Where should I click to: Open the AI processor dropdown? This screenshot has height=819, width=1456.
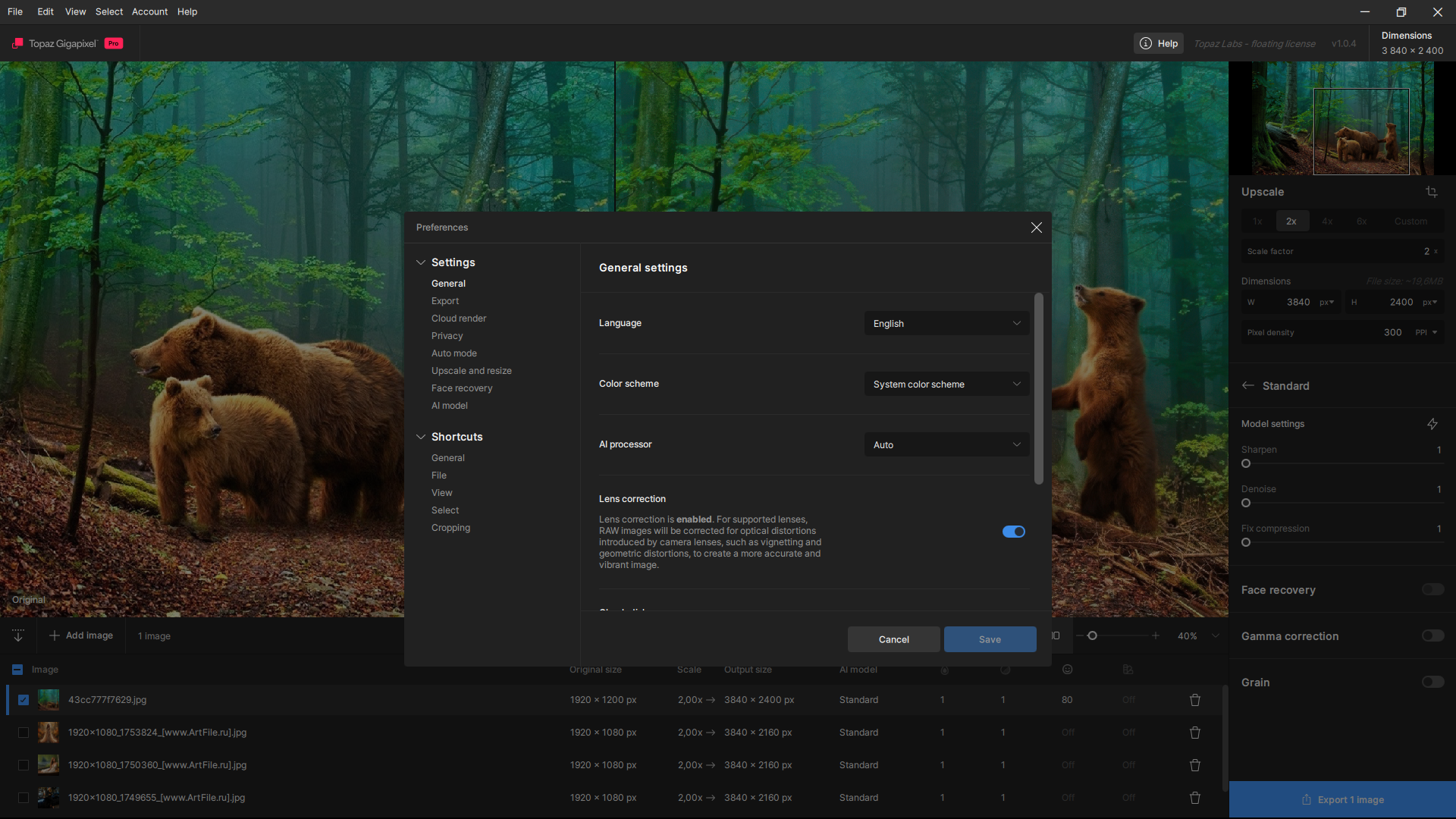coord(946,445)
